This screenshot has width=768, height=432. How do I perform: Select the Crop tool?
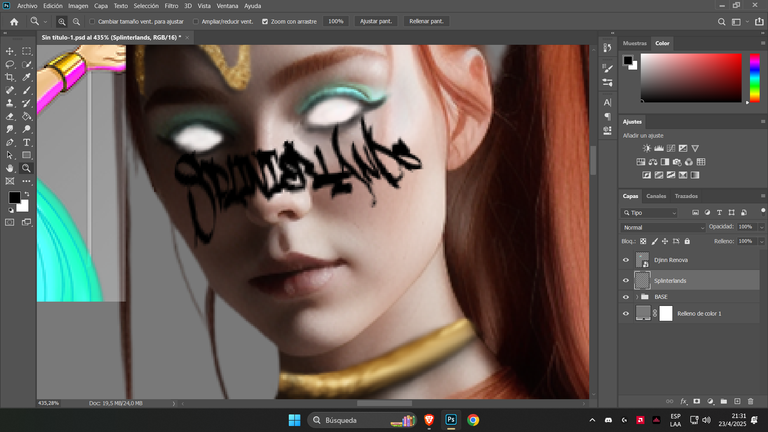pyautogui.click(x=9, y=77)
